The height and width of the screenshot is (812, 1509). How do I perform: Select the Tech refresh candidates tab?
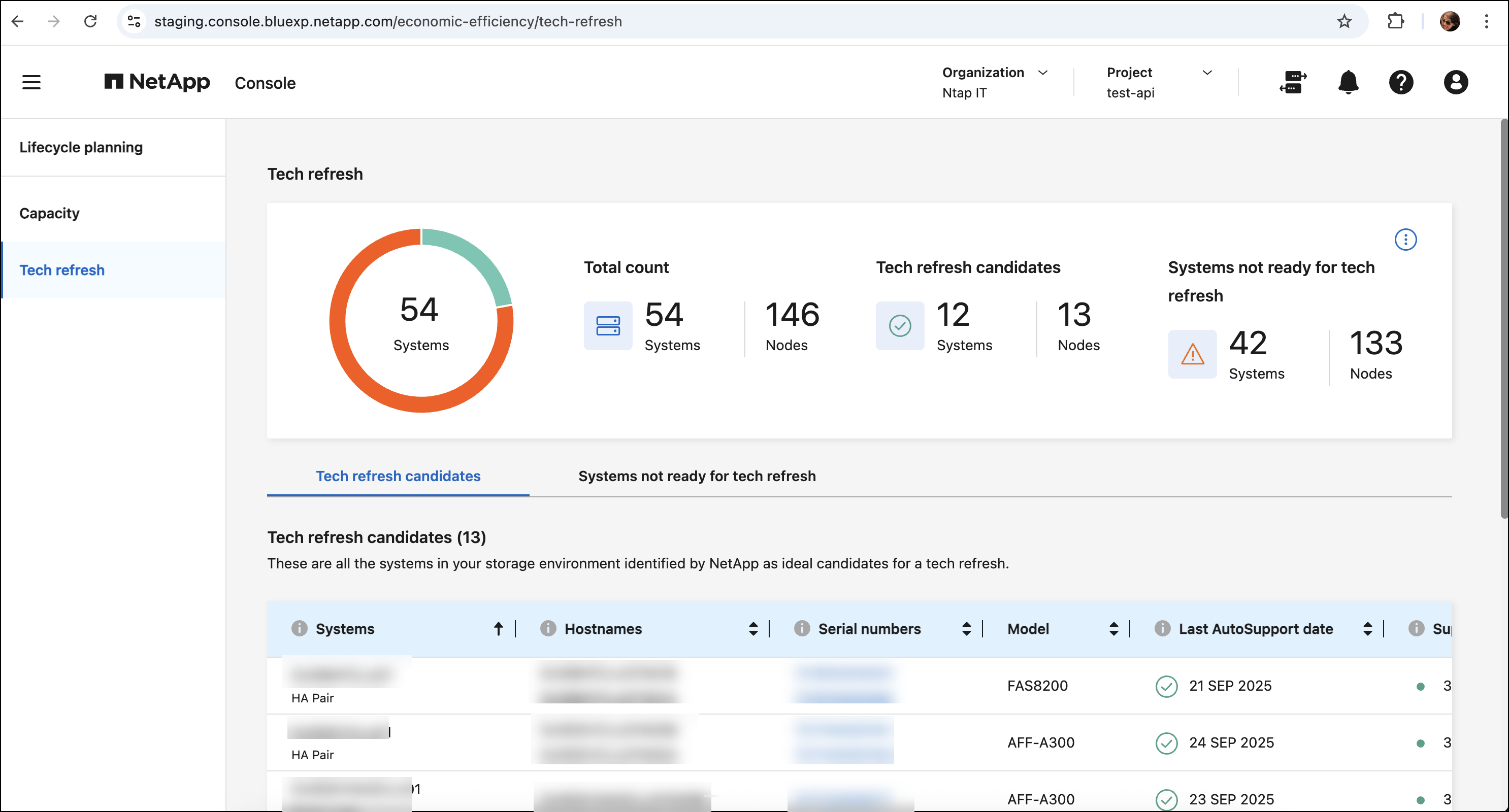coord(398,476)
